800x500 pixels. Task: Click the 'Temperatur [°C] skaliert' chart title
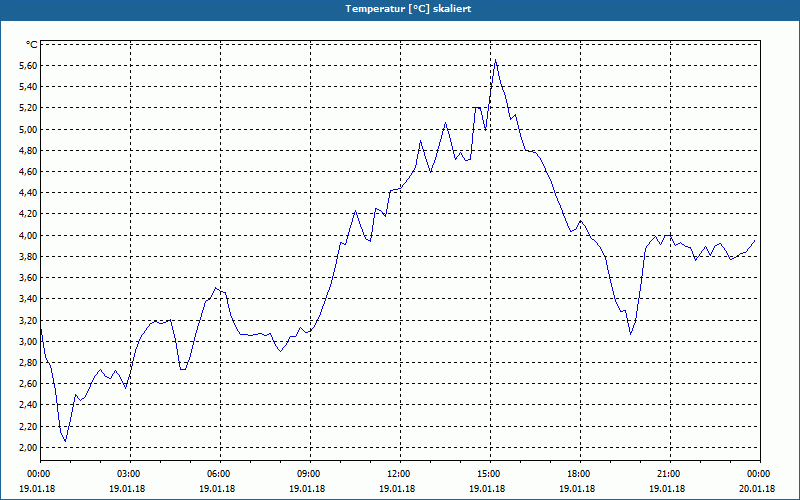[408, 9]
